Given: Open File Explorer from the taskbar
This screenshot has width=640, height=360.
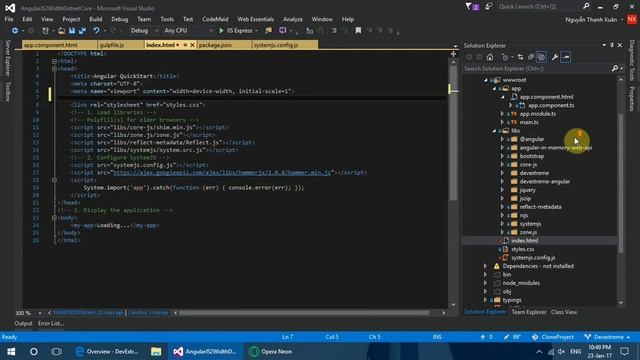Looking at the screenshot, I should tap(156, 351).
